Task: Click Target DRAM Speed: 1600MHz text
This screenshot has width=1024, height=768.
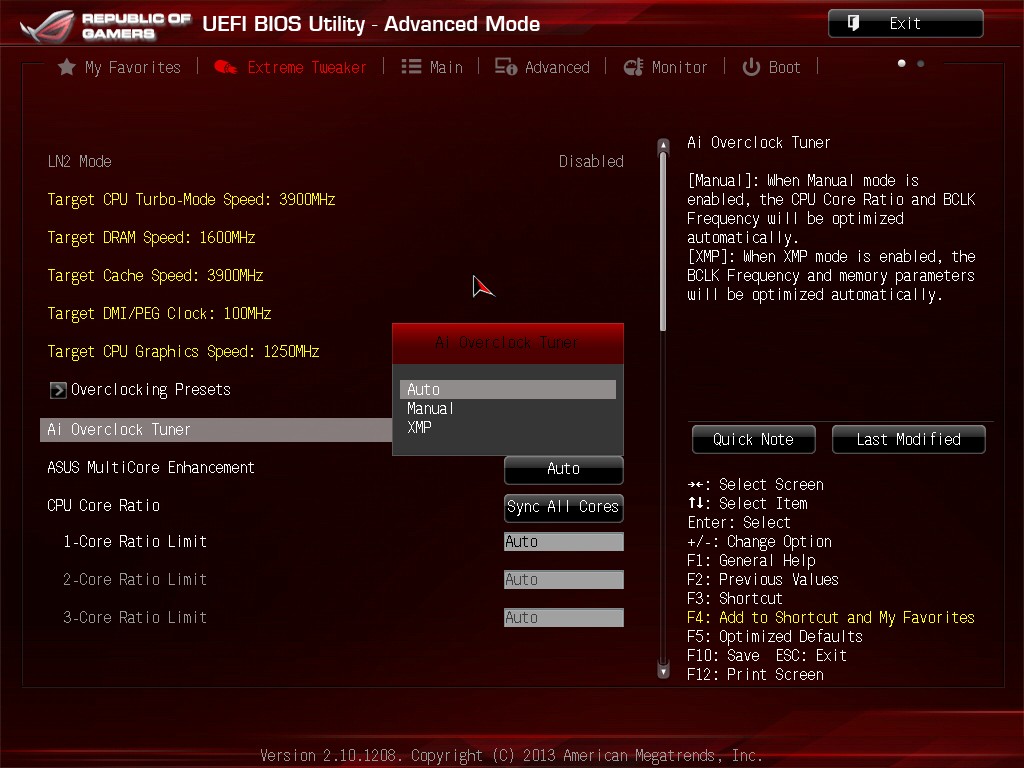Action: [x=152, y=237]
